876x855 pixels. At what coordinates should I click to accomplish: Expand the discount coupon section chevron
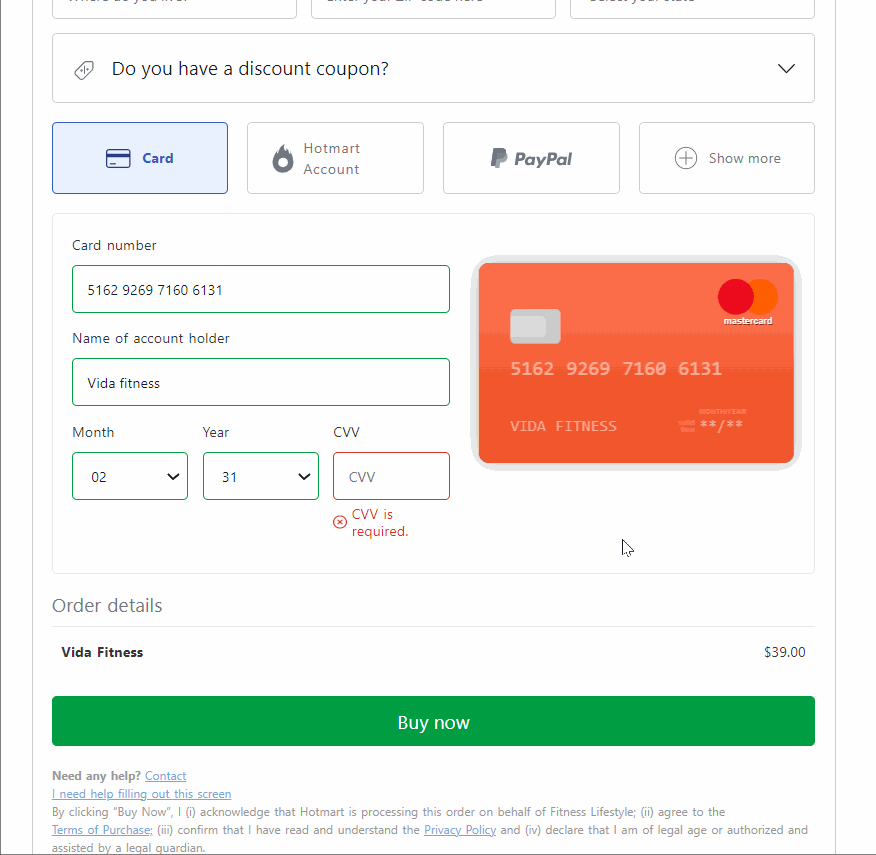(786, 68)
